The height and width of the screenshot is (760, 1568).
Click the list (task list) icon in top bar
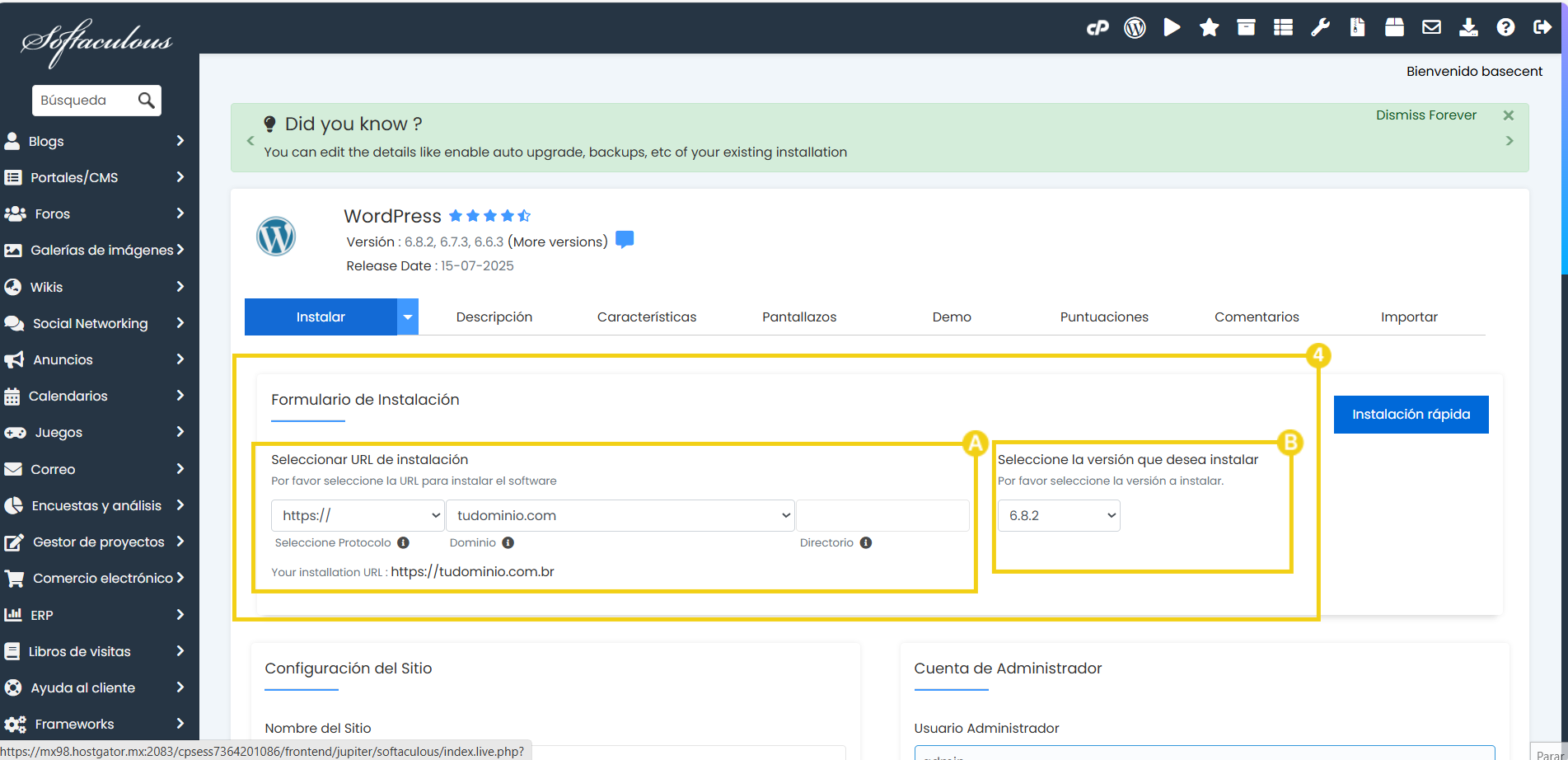pos(1283,27)
